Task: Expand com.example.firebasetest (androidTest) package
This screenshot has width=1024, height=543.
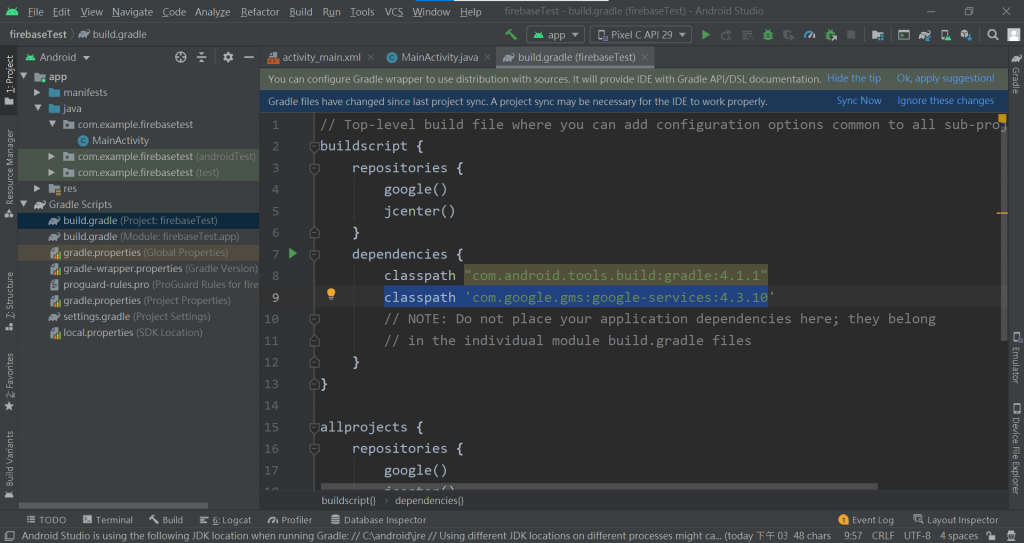Action: (x=52, y=156)
